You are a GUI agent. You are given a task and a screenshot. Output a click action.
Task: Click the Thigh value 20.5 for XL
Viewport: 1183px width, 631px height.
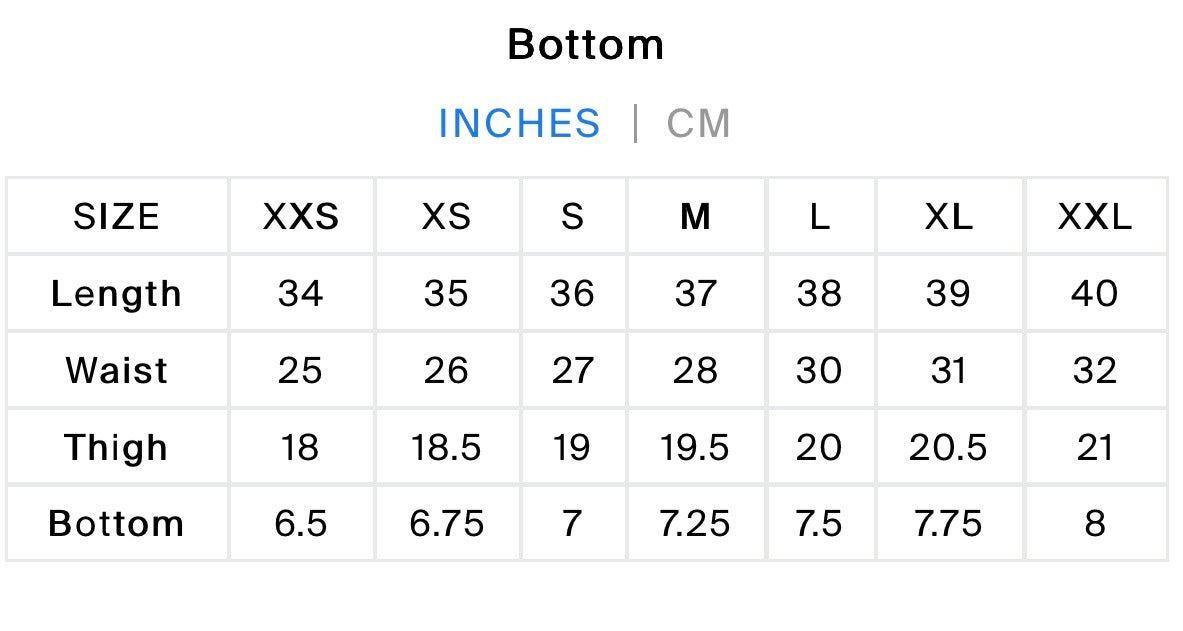(948, 448)
